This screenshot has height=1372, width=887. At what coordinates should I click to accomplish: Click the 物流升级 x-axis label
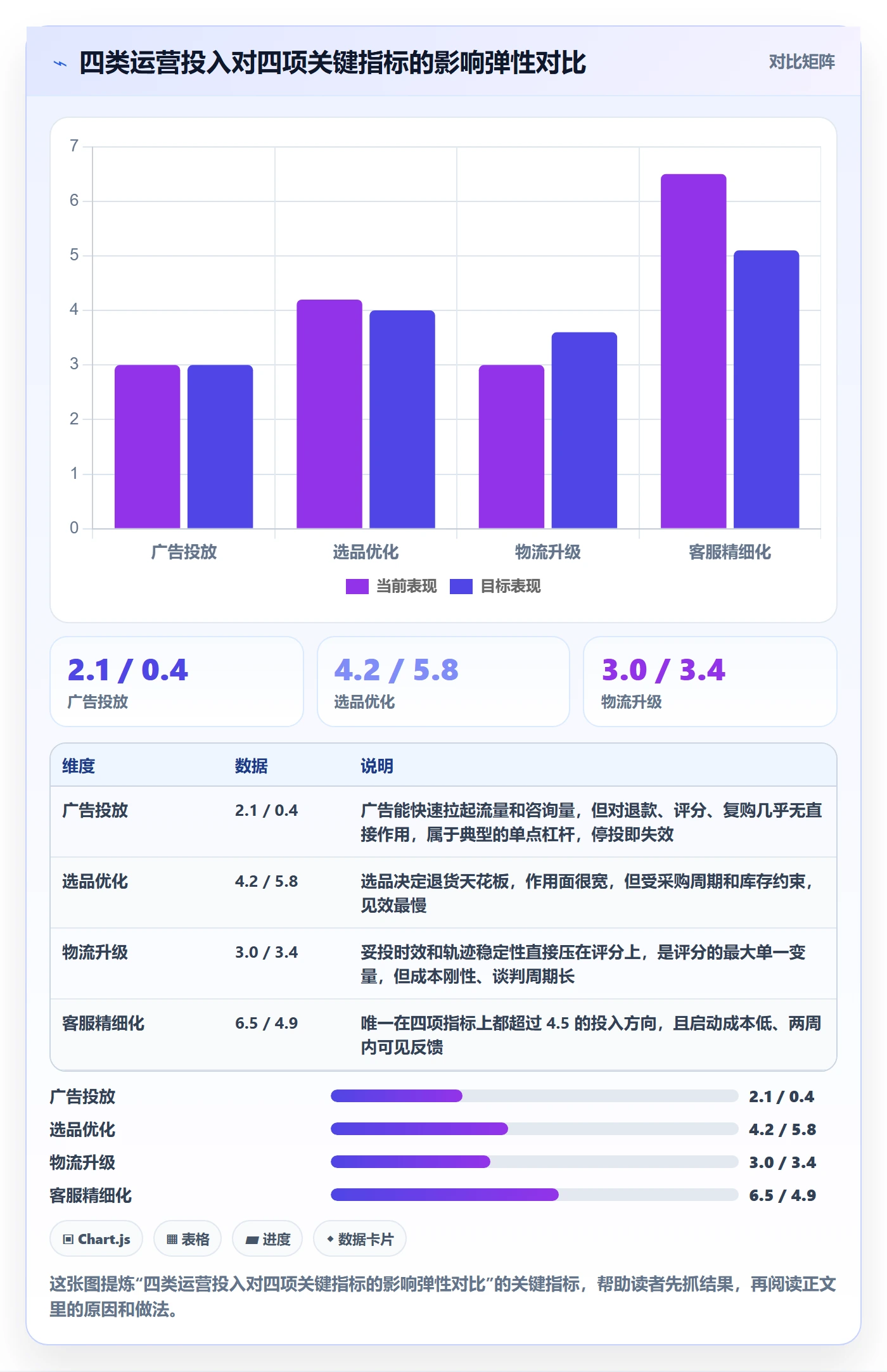[548, 552]
